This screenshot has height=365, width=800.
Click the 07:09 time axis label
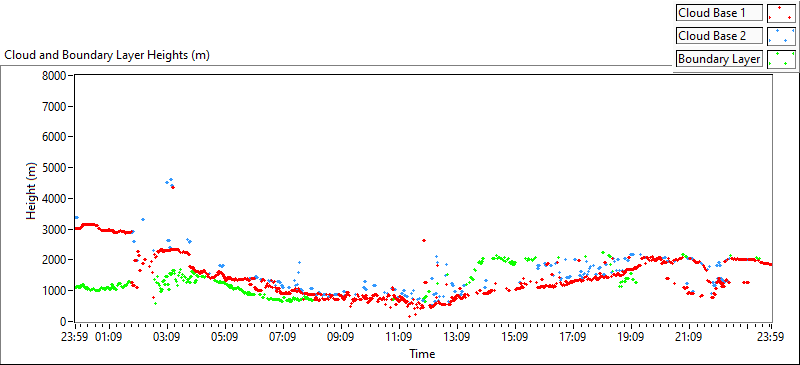[x=283, y=337]
